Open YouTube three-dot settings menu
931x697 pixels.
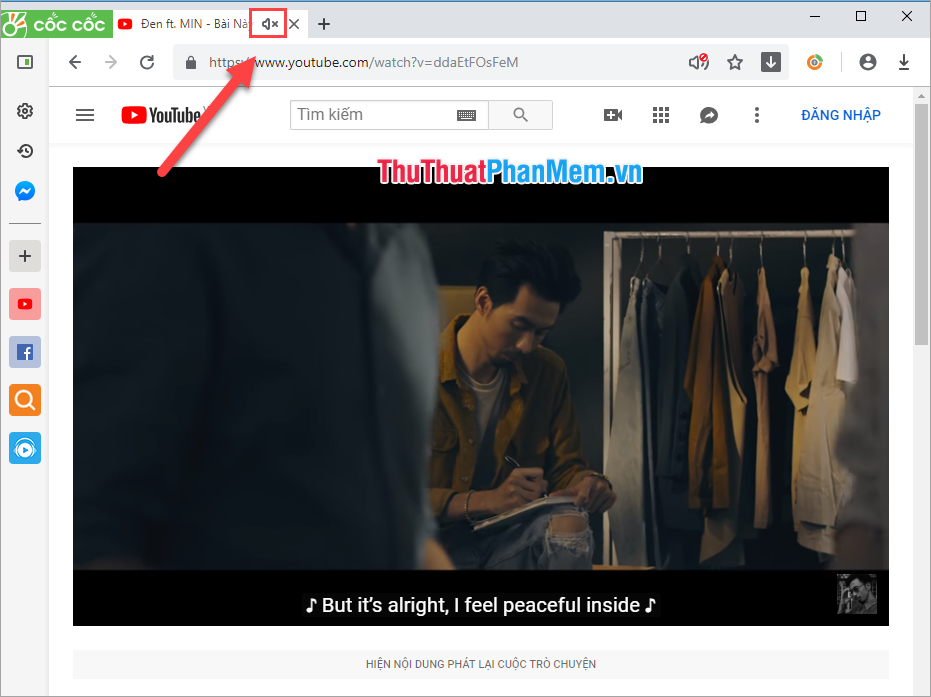point(757,115)
